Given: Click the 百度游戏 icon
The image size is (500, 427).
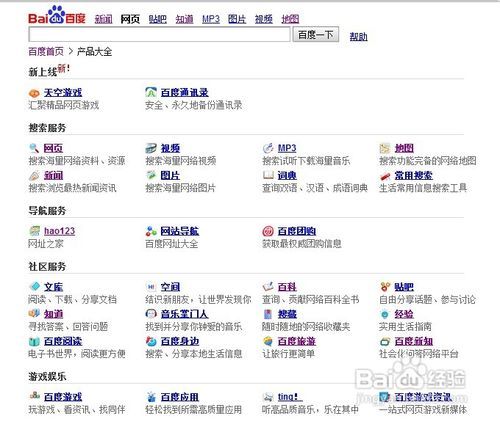Looking at the screenshot, I should [x=34, y=396].
